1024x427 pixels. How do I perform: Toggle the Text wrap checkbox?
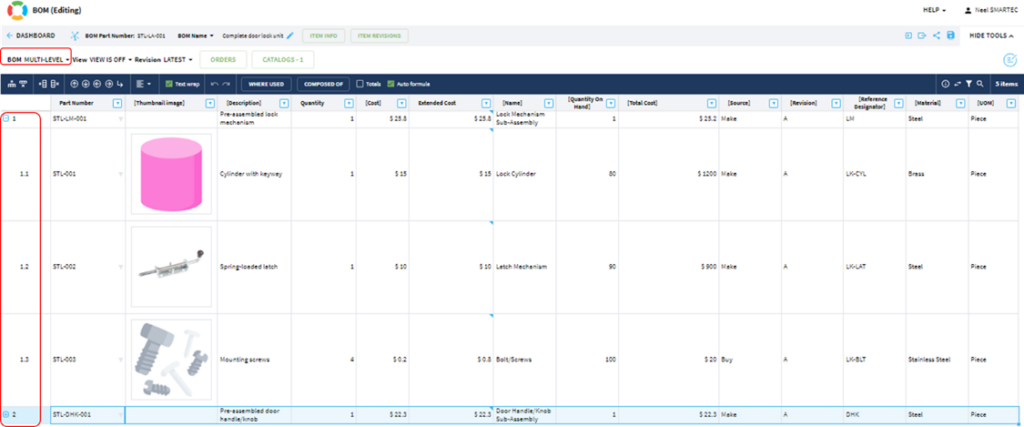pos(168,84)
